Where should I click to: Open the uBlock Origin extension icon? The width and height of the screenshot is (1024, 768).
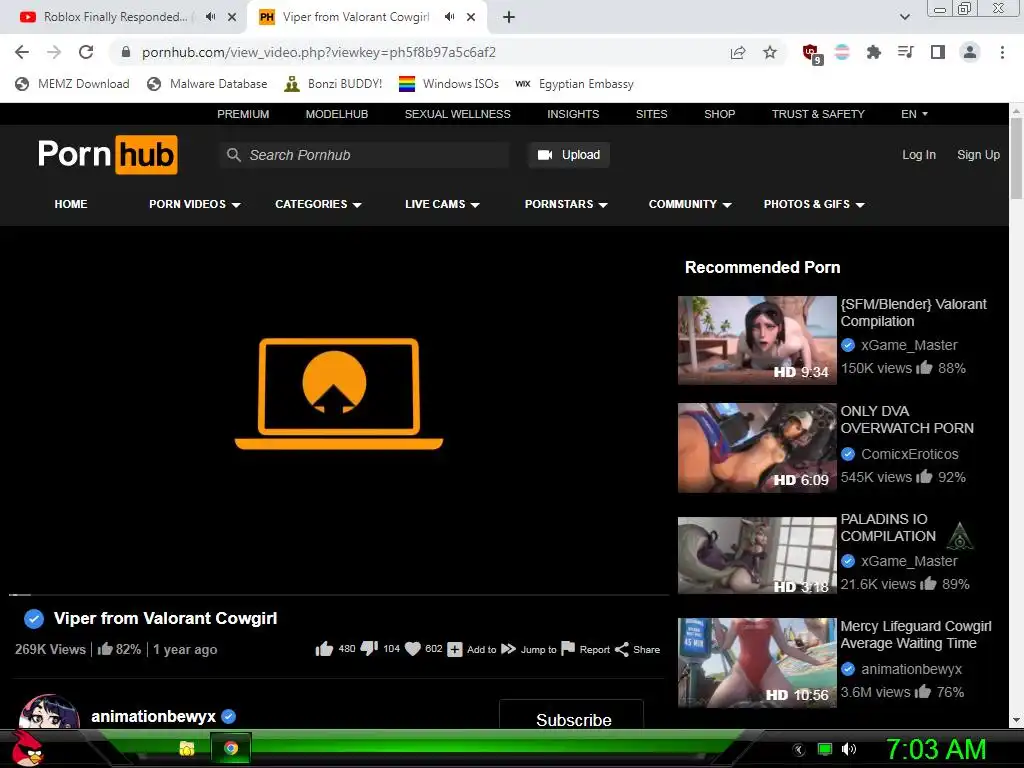(x=811, y=54)
